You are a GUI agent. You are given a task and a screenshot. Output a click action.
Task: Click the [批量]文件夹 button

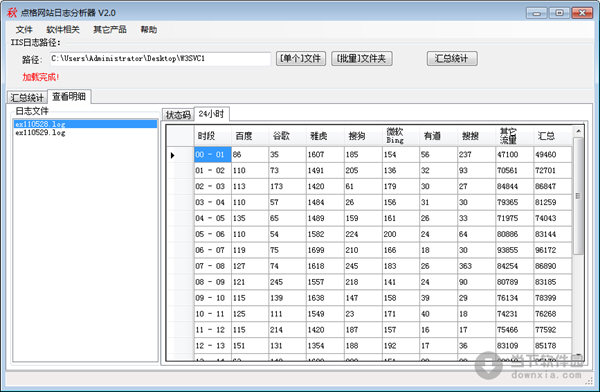362,59
